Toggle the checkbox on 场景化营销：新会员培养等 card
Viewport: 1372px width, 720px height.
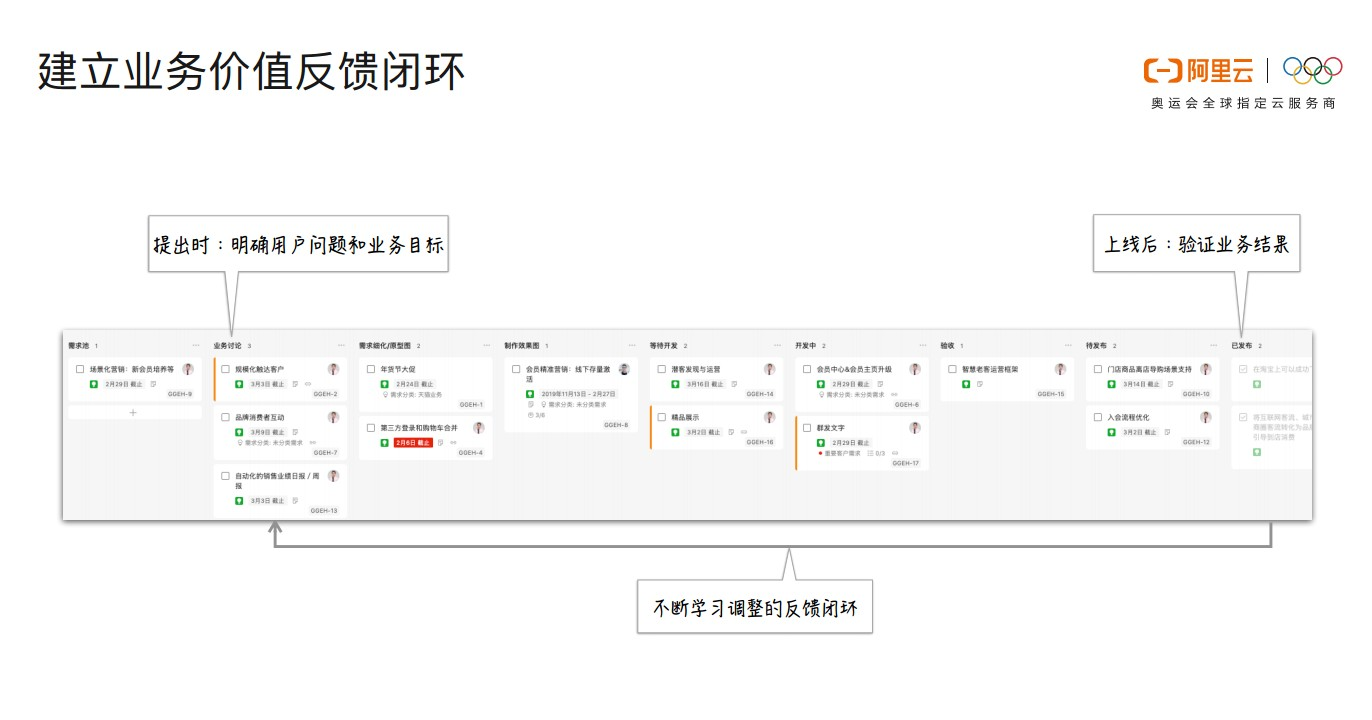79,369
